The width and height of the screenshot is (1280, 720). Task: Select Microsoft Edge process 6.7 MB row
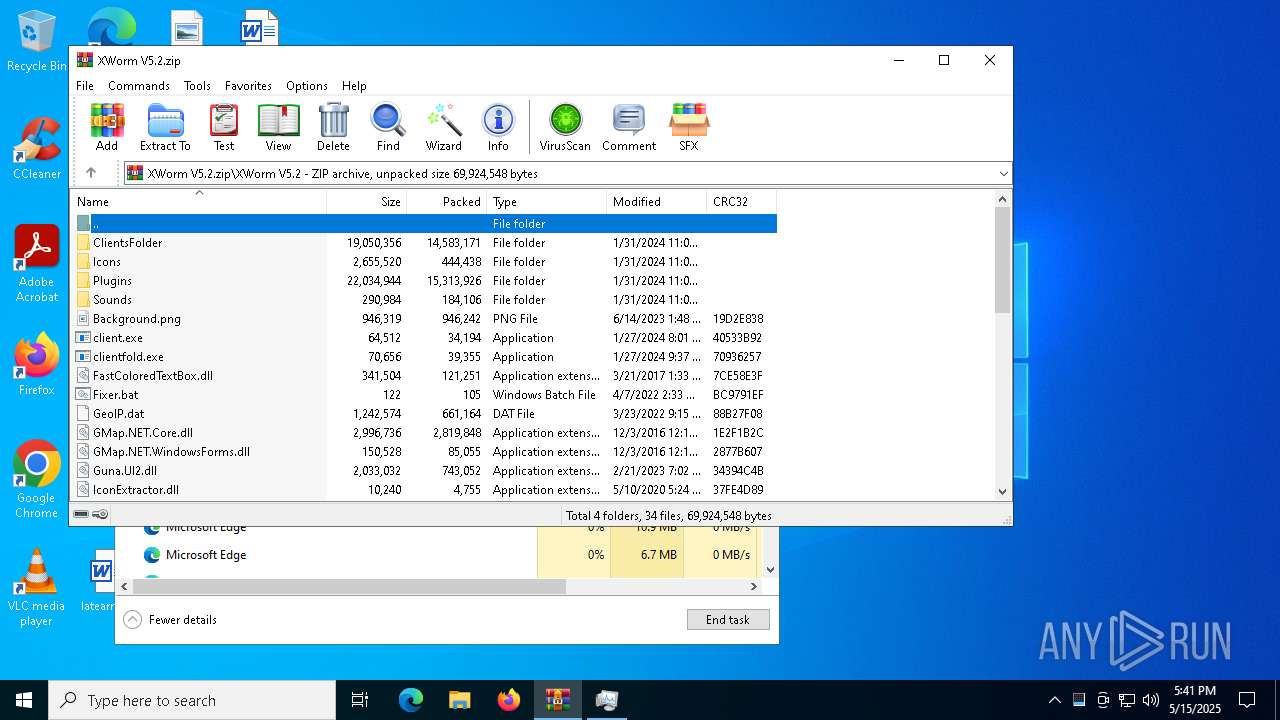pos(440,555)
